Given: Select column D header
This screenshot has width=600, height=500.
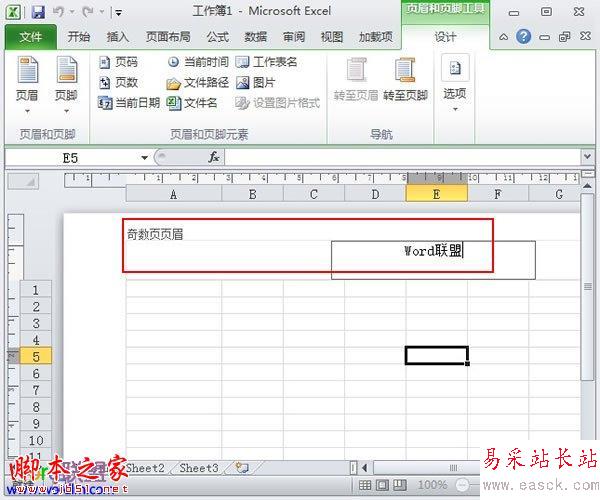Looking at the screenshot, I should click(x=375, y=194).
